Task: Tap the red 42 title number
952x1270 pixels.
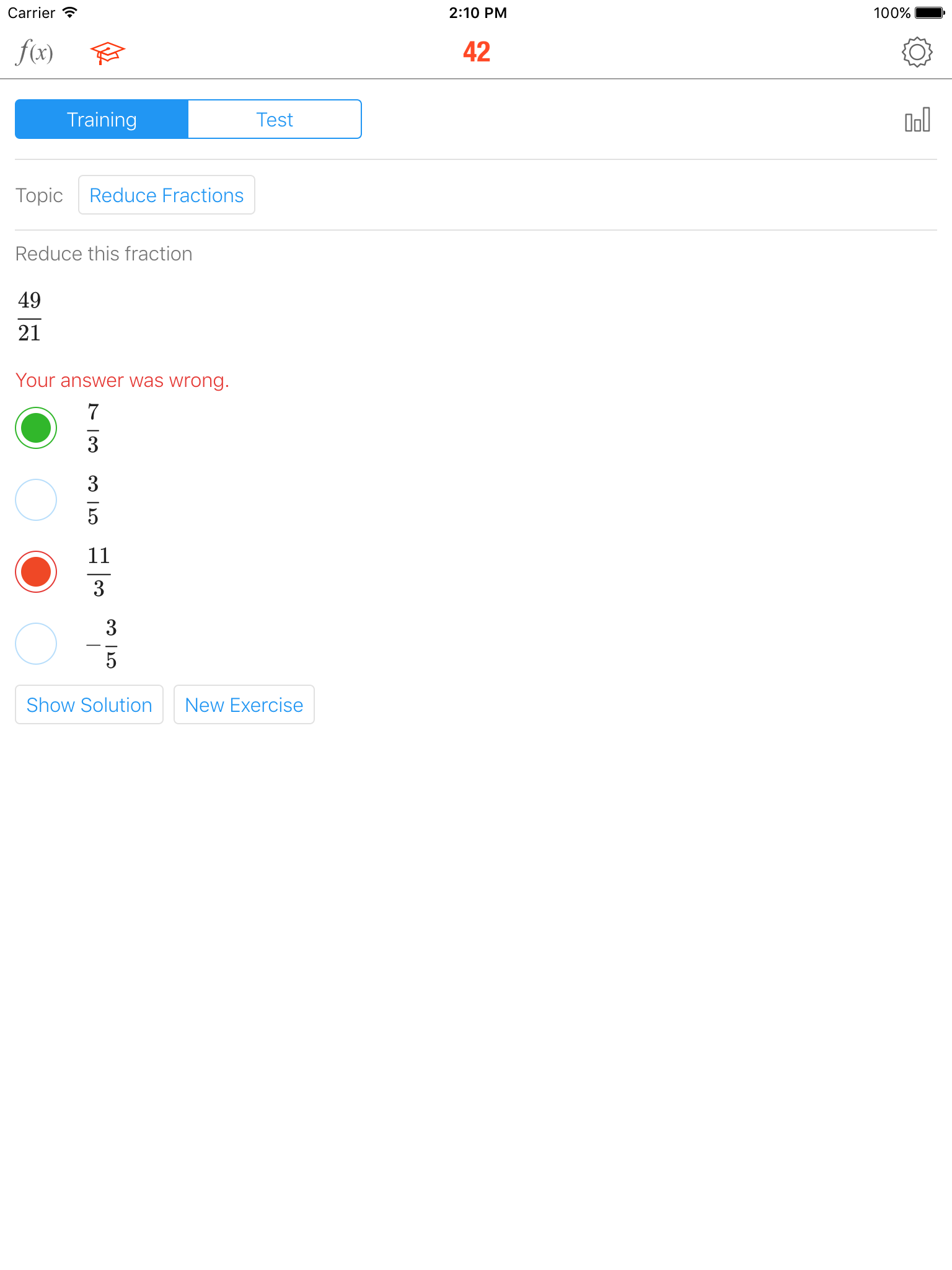Action: [x=477, y=52]
